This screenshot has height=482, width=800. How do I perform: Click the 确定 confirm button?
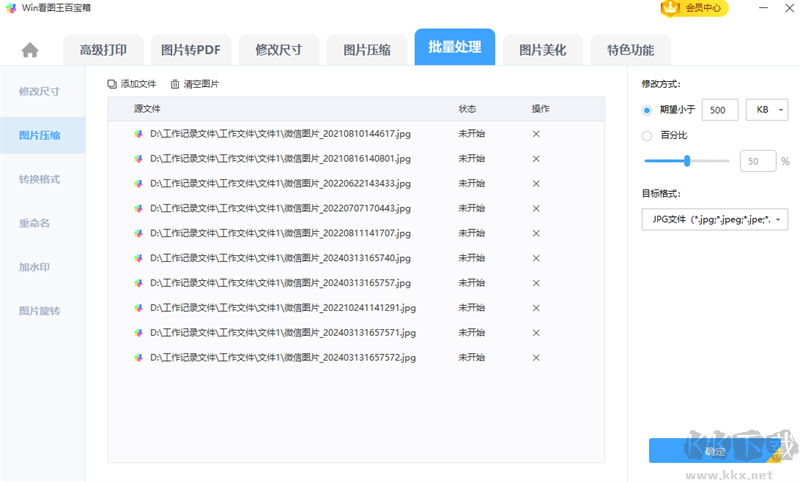(714, 451)
